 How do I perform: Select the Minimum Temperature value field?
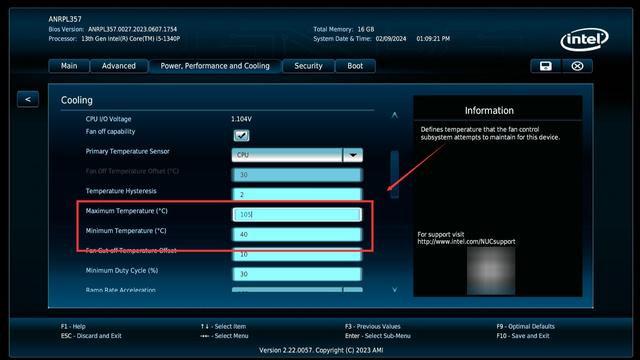(297, 234)
